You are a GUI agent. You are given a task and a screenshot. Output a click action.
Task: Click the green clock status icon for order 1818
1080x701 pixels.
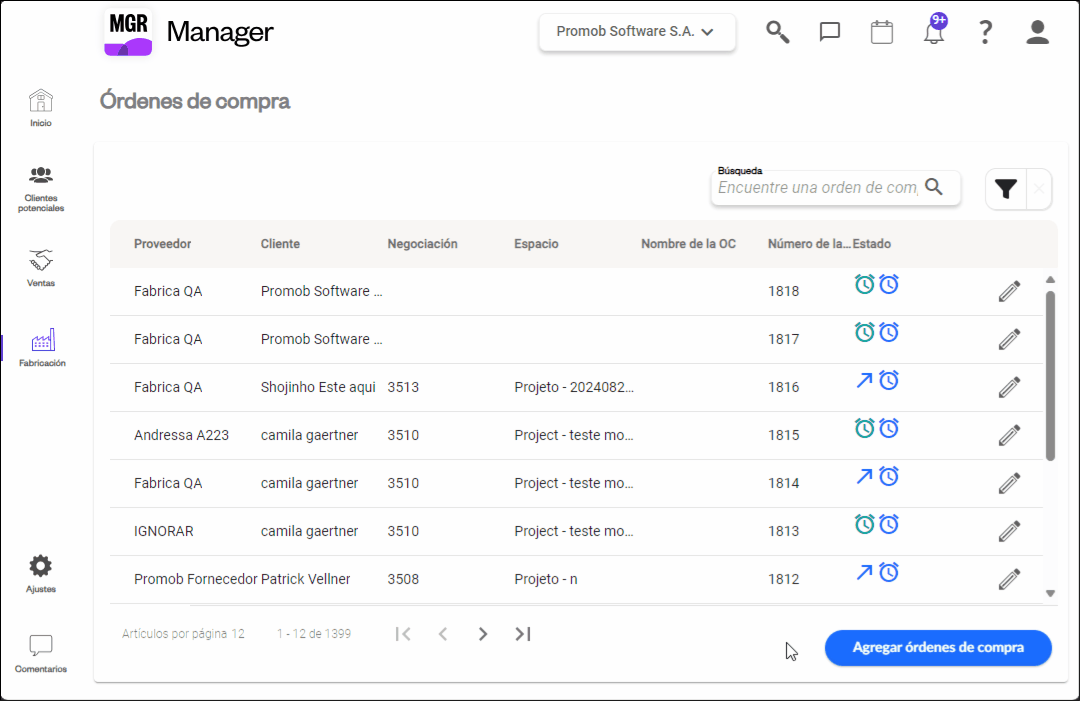pyautogui.click(x=864, y=284)
